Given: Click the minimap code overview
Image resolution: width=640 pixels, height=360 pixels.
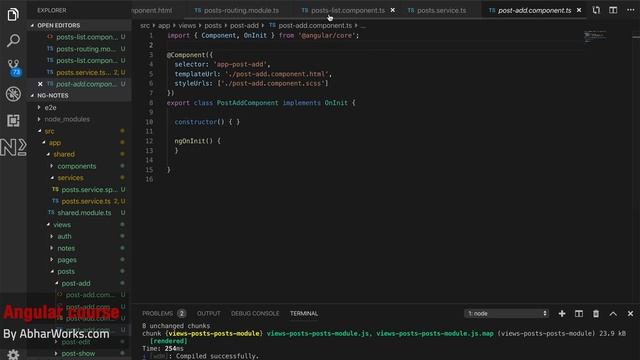Looking at the screenshot, I should coord(595,37).
